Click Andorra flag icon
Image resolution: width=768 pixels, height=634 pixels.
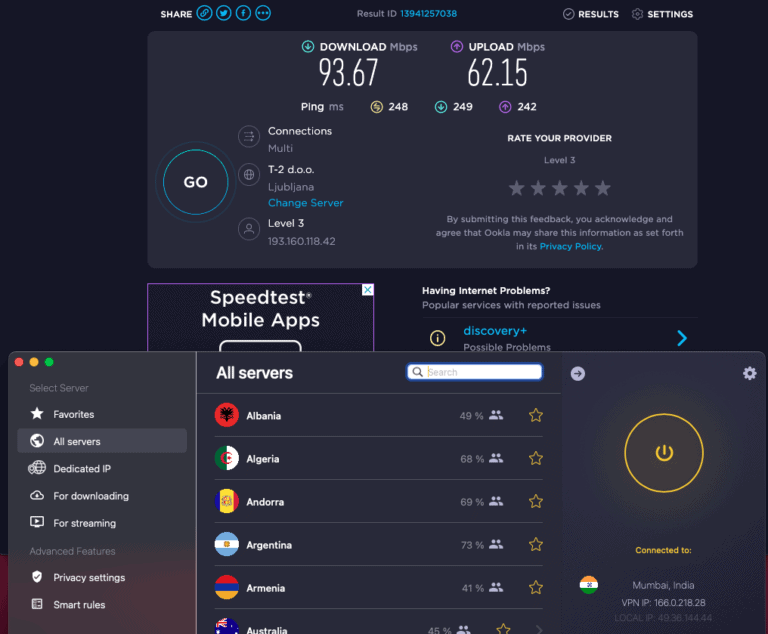point(226,501)
